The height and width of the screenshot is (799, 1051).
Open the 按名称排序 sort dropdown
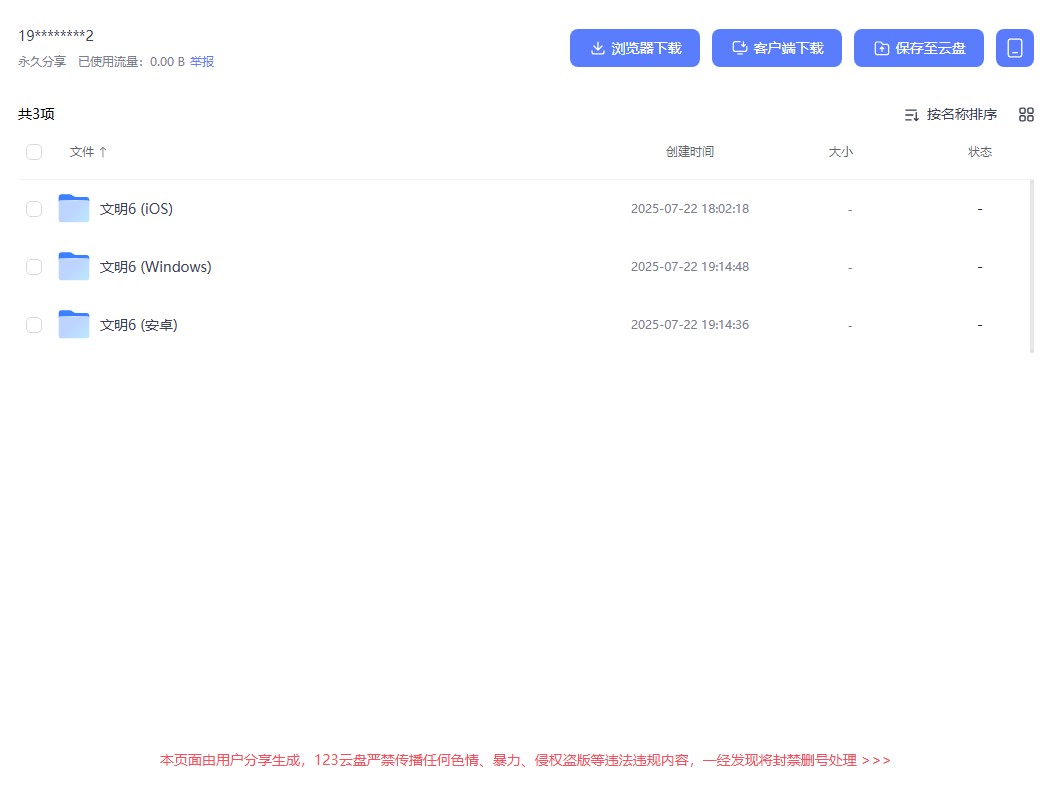click(x=961, y=114)
